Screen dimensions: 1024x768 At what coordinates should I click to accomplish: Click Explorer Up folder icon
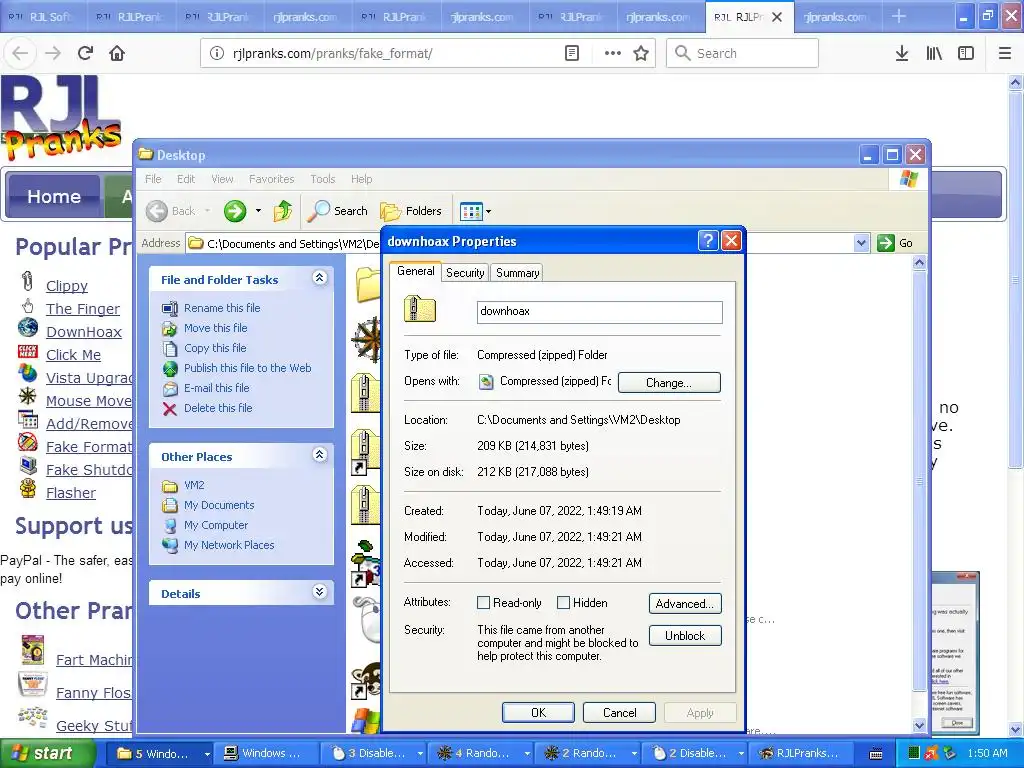tap(282, 211)
